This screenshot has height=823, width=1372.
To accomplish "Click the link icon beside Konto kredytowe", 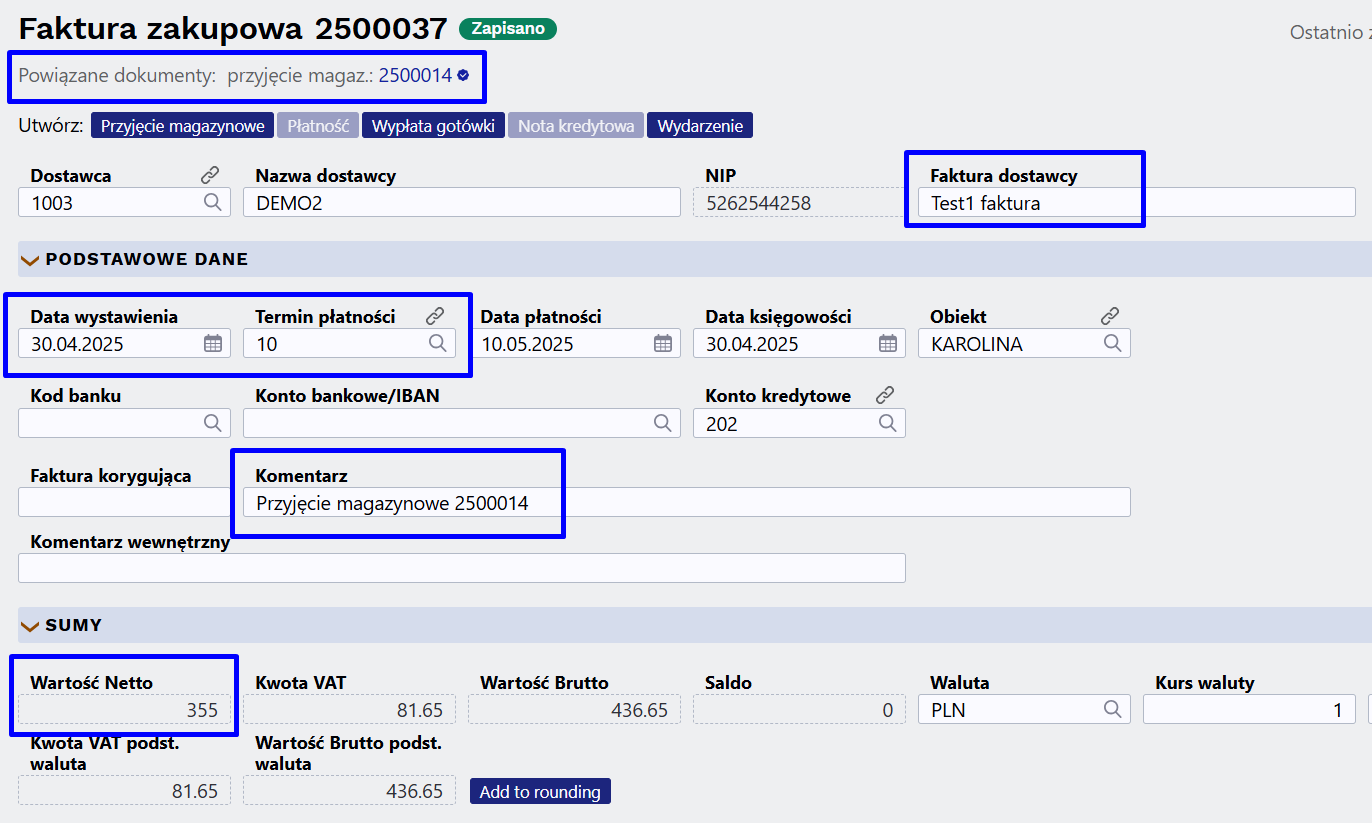I will 885,395.
